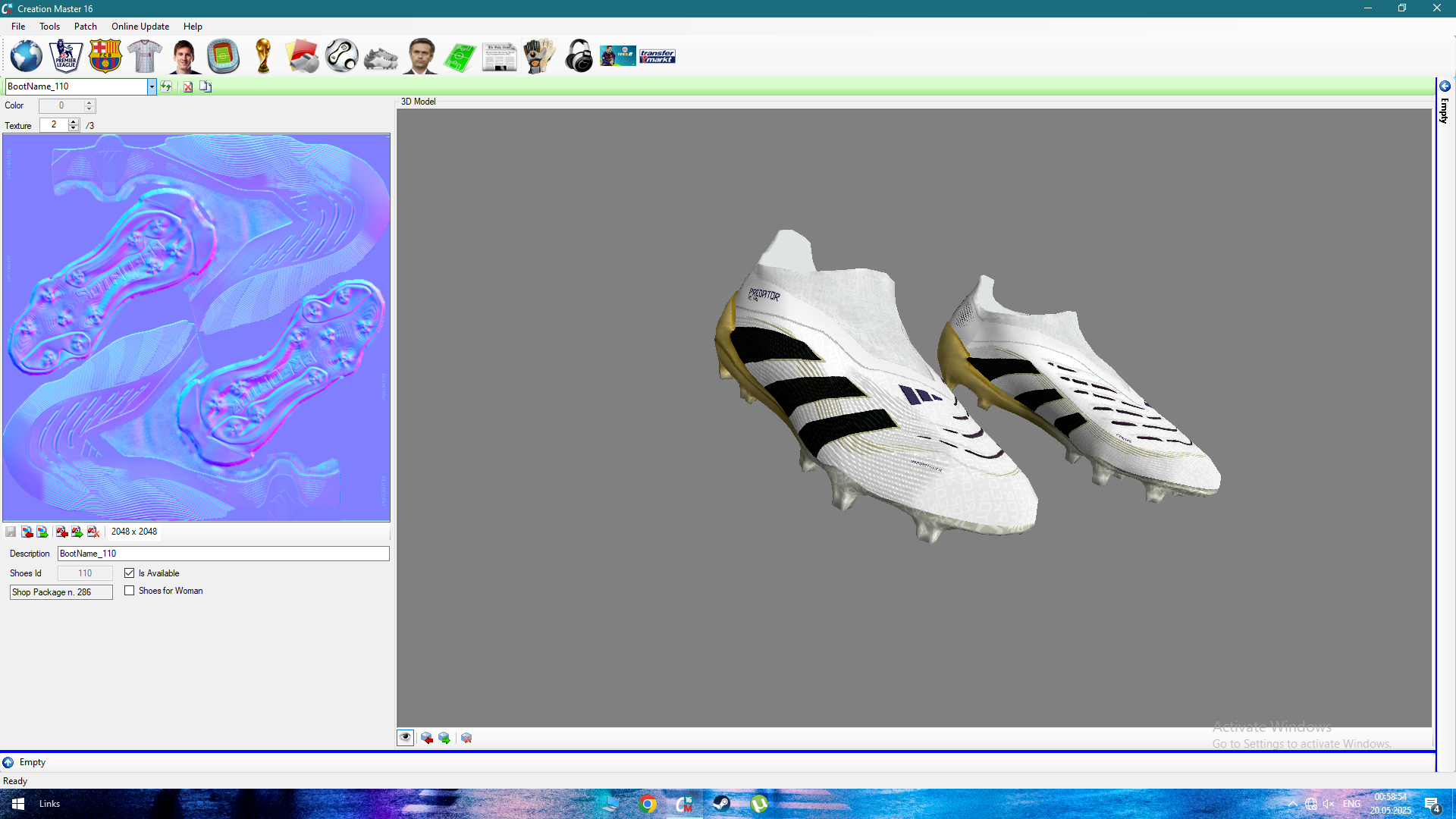This screenshot has width=1456, height=819.
Task: Click the boot normal map texture preview
Action: (x=196, y=328)
